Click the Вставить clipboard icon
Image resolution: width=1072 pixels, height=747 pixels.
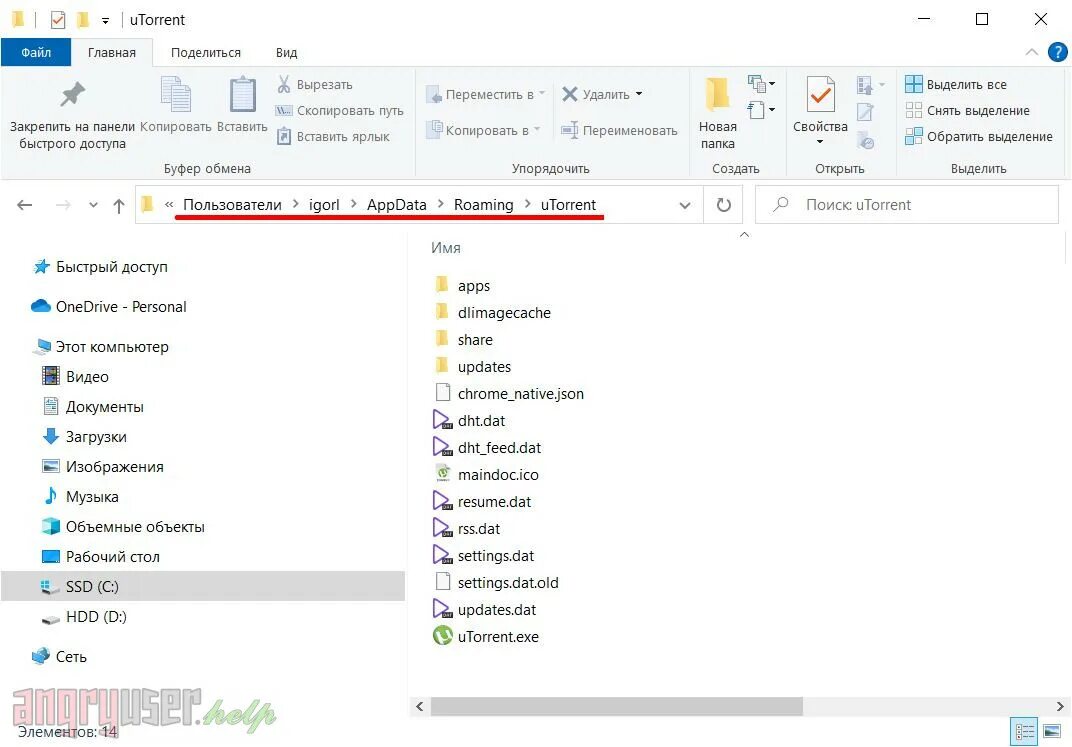(x=242, y=94)
